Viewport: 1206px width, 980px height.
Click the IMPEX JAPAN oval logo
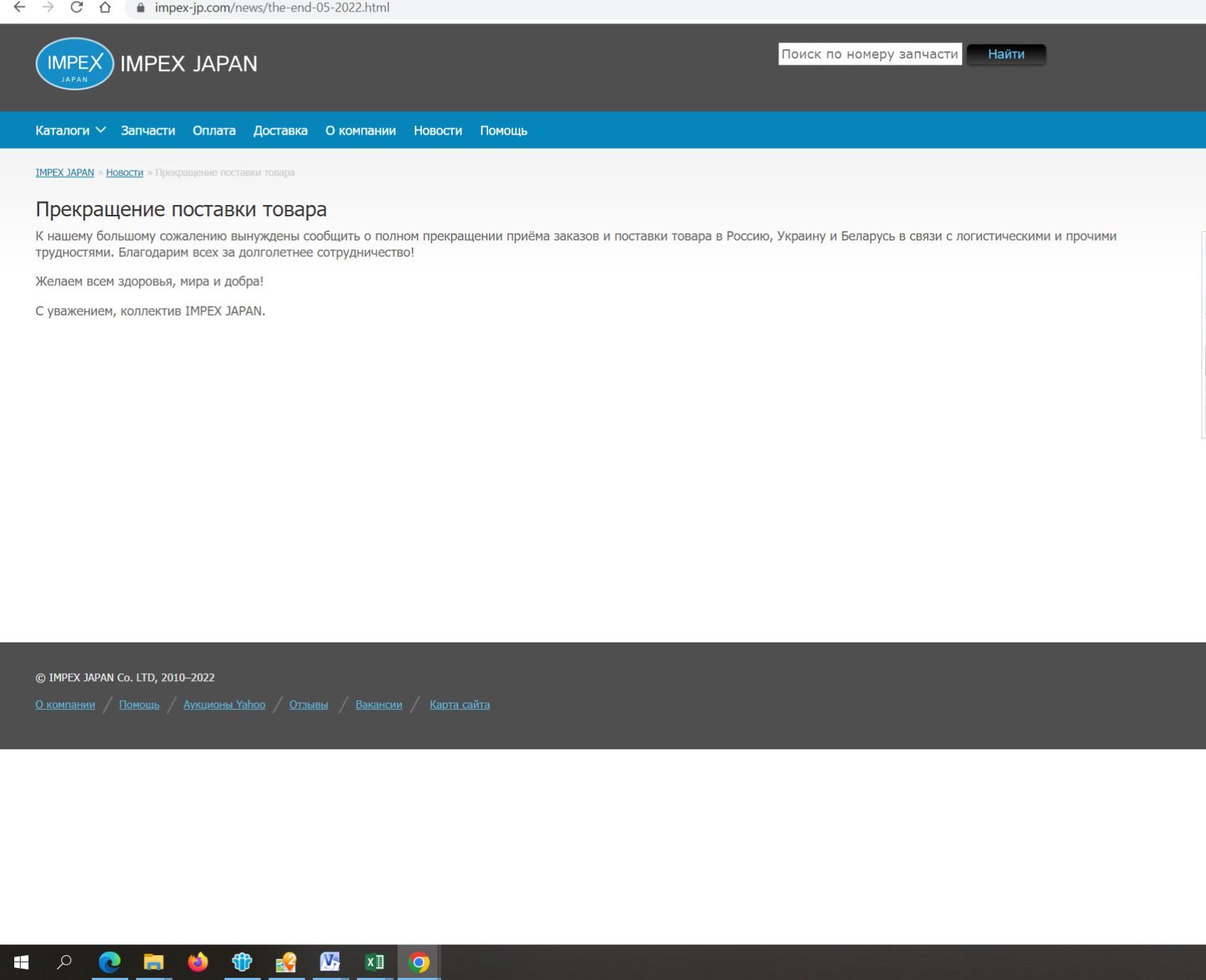tap(75, 63)
